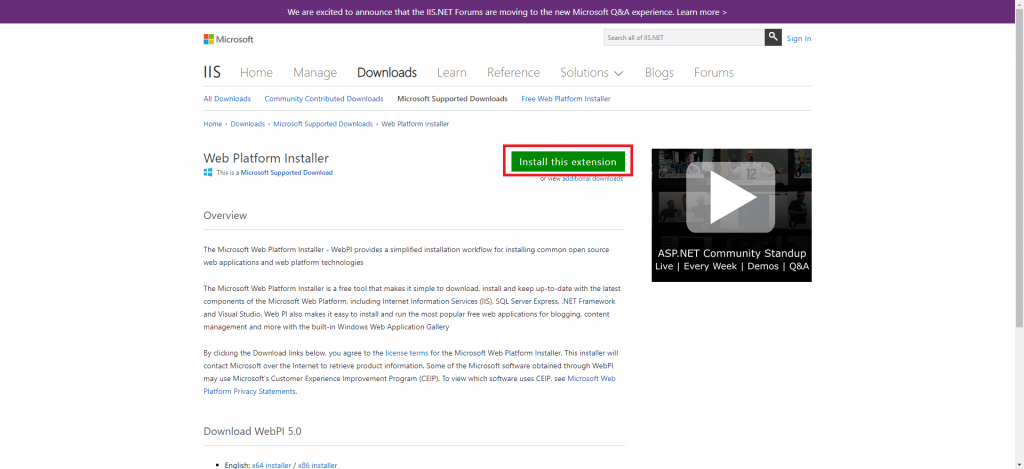Open the Forums menu item
Screen dimensions: 1024x469
pyautogui.click(x=714, y=73)
